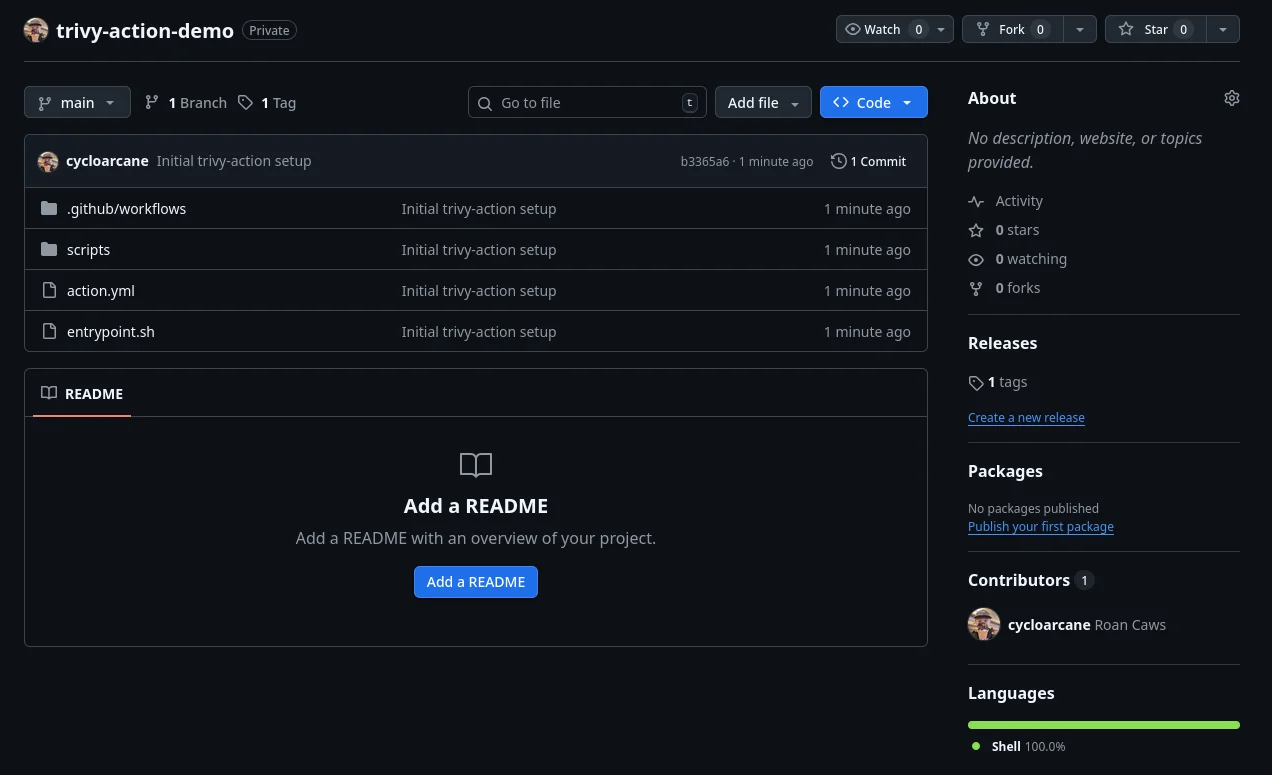Click the tag icon beside 1 tags
Image resolution: width=1272 pixels, height=775 pixels.
coord(976,382)
